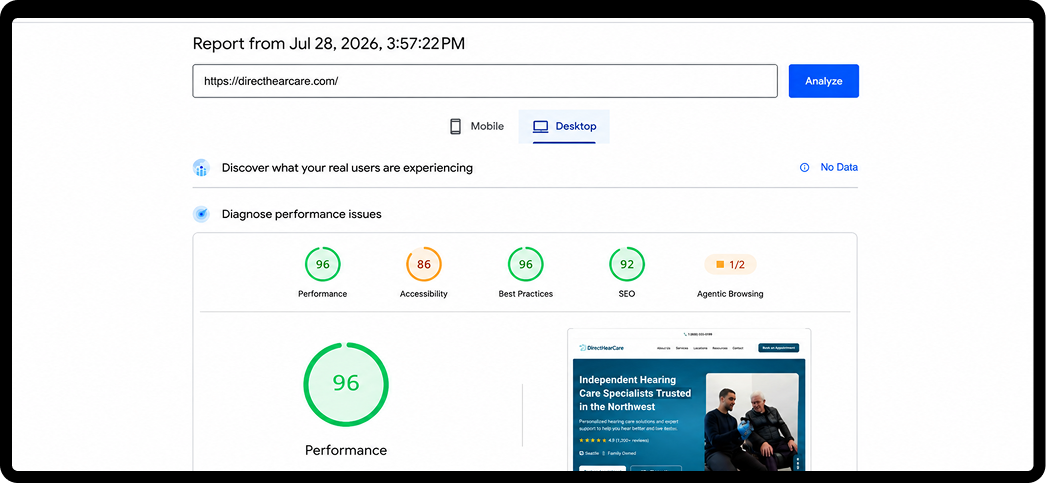
Task: Click the real users experience icon
Action: pos(201,167)
